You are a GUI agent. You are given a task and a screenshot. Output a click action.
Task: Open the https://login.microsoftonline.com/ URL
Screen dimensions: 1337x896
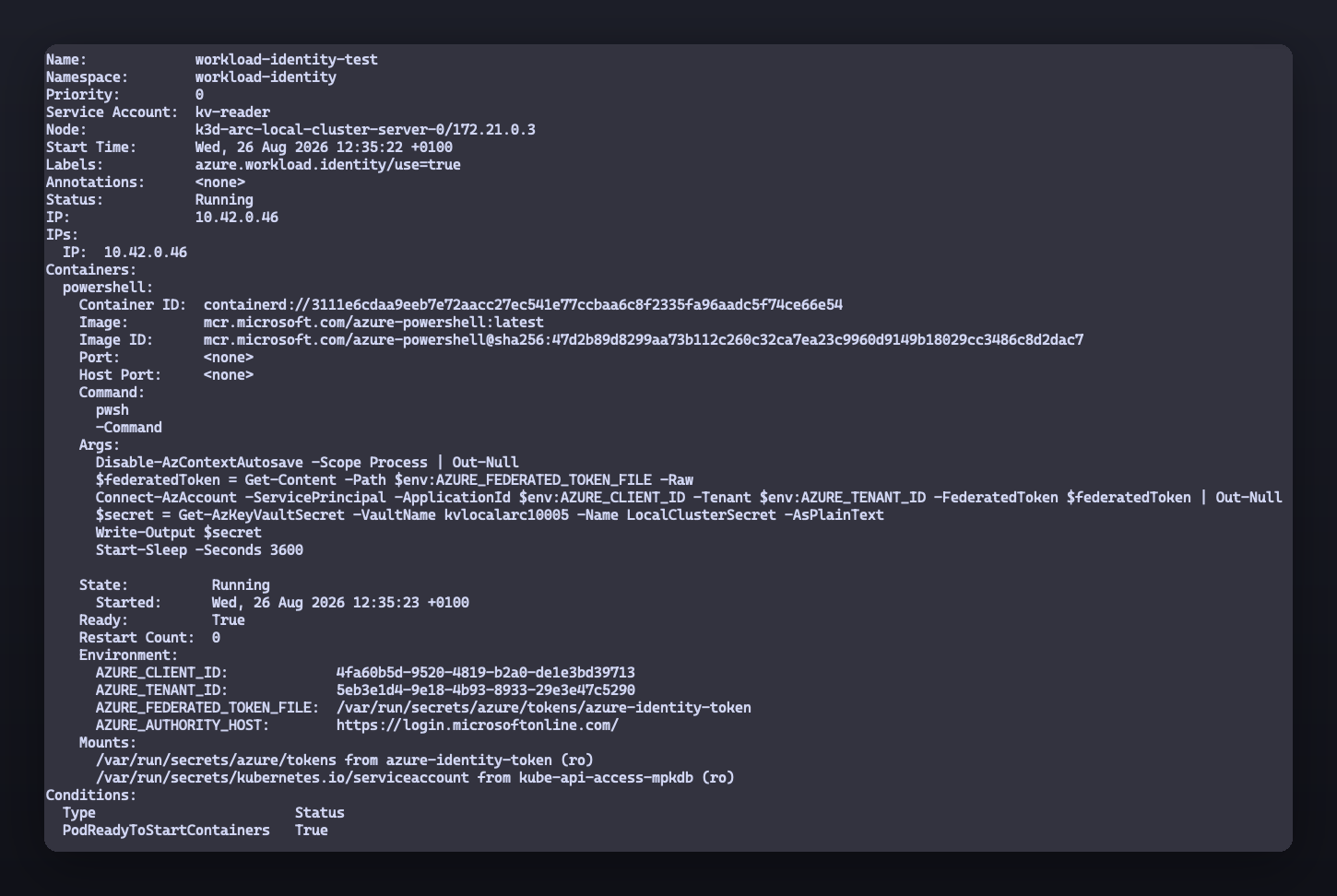point(478,725)
